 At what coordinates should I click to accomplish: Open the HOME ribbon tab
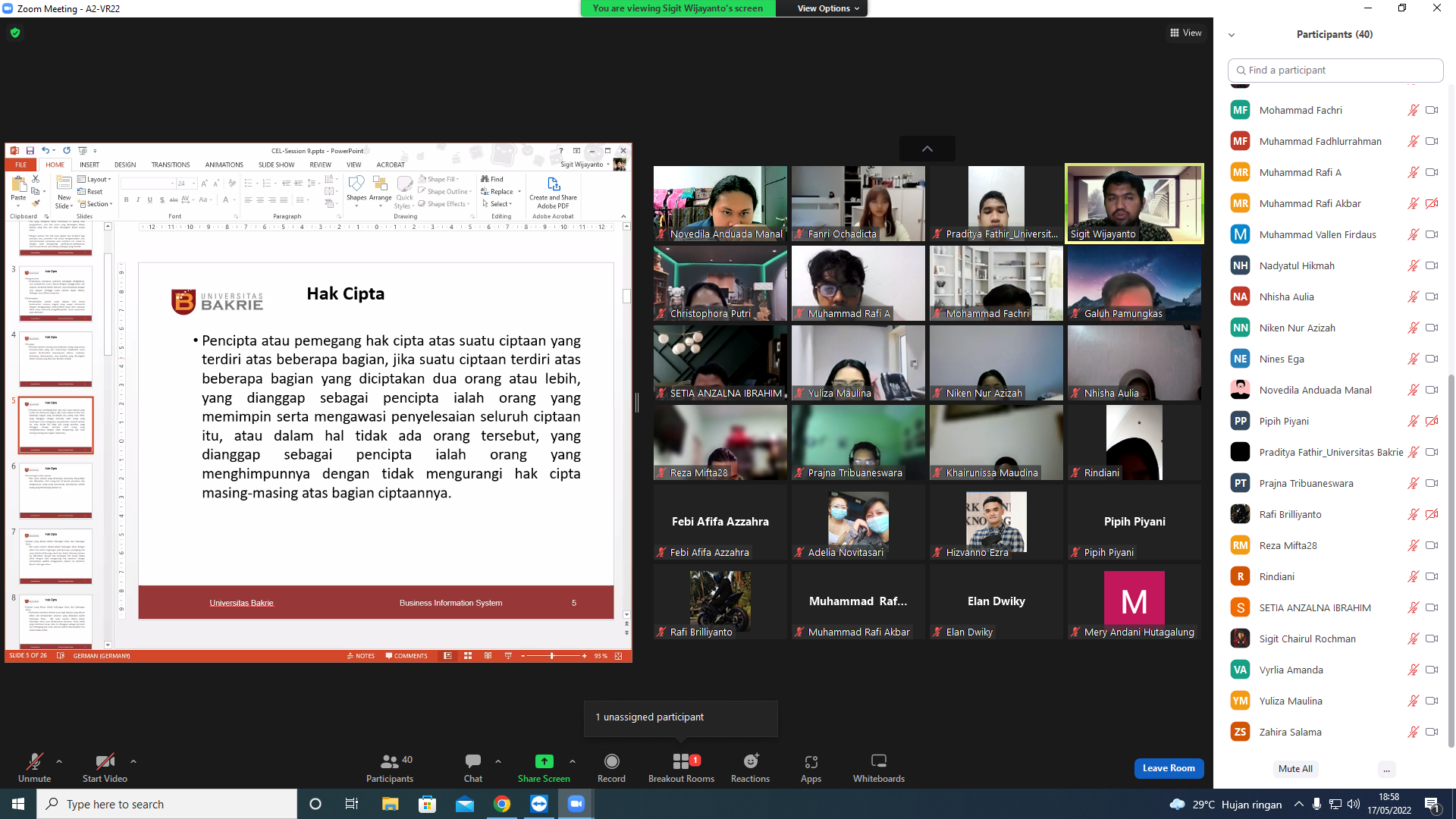tap(55, 165)
